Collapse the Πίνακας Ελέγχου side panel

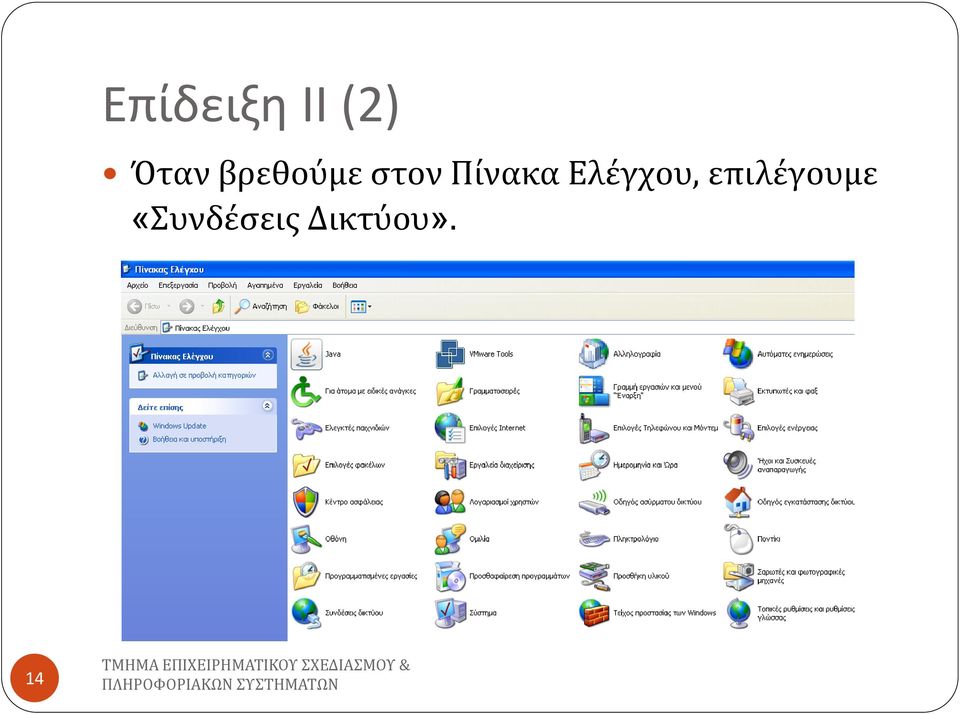tap(268, 355)
